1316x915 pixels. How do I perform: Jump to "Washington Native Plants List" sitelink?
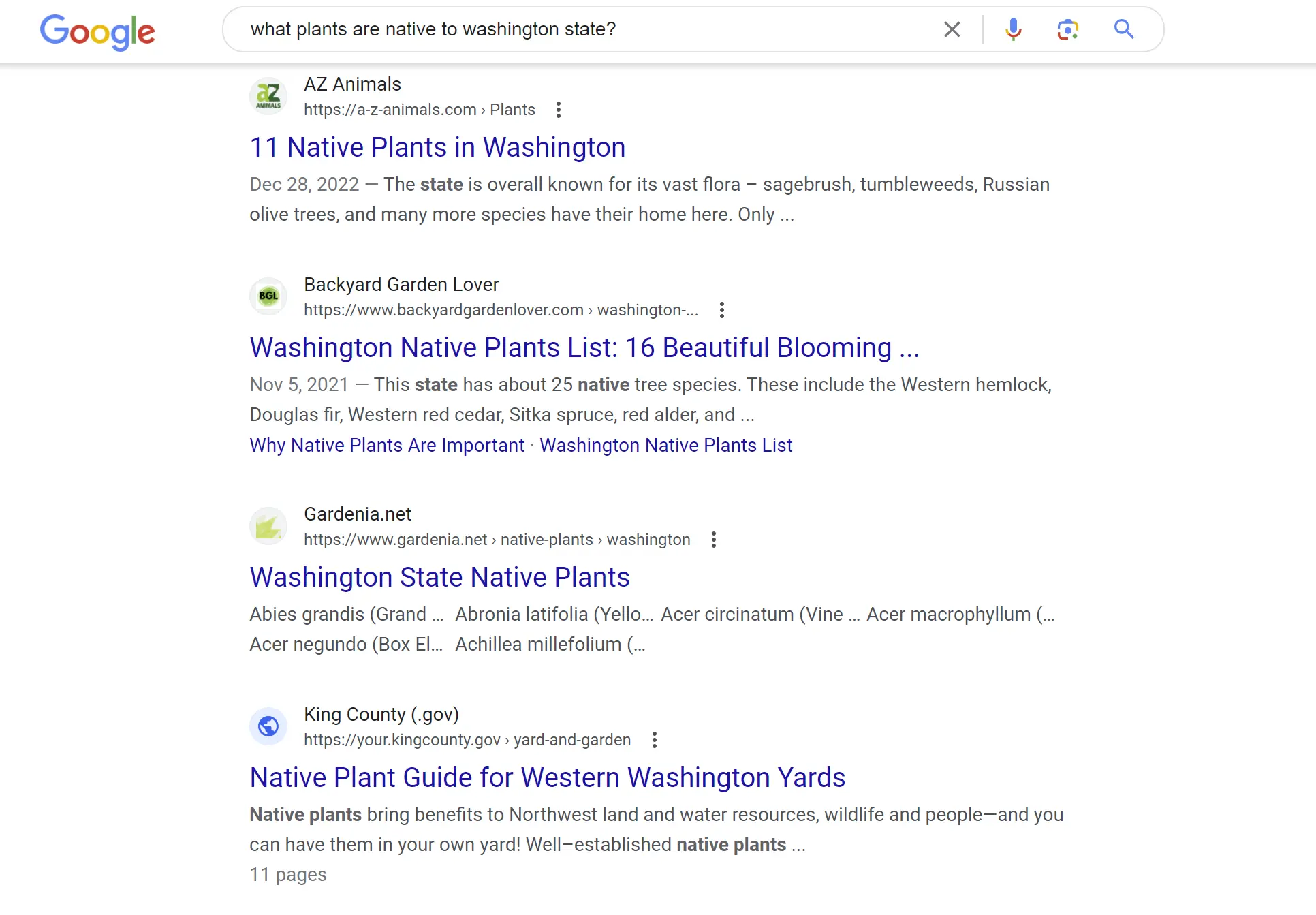coord(665,445)
